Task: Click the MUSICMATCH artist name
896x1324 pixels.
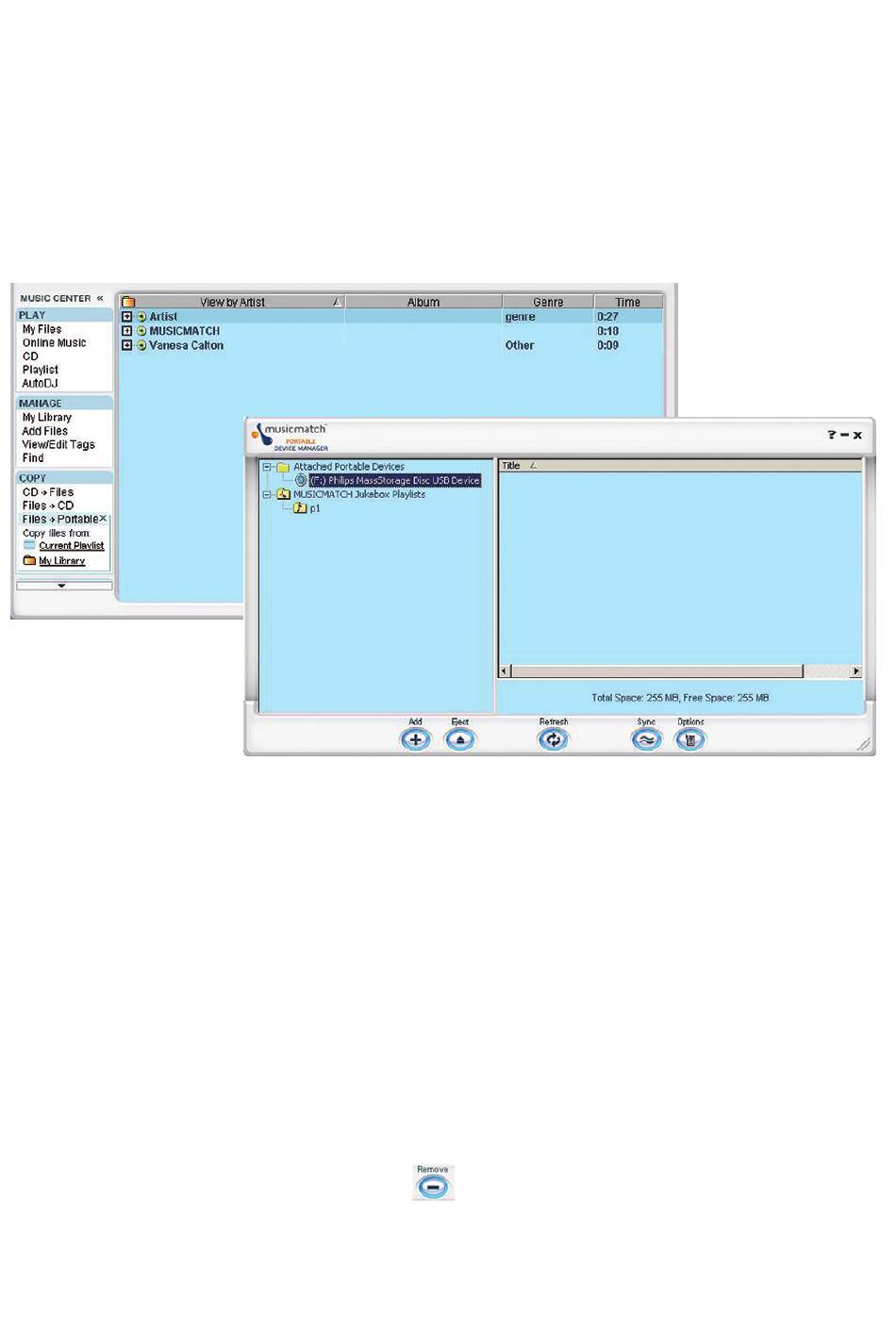Action: pos(184,331)
